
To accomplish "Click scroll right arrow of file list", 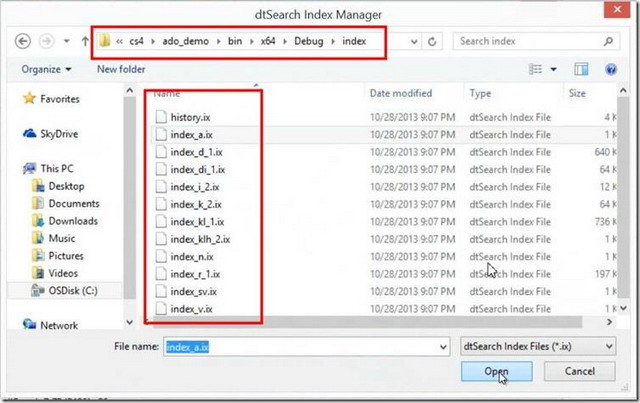I will (x=609, y=322).
